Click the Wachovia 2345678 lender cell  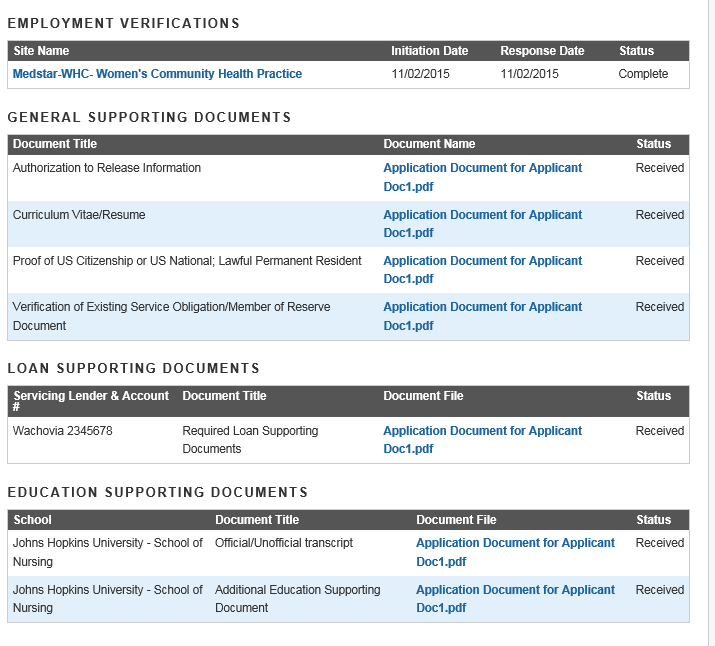pos(62,431)
